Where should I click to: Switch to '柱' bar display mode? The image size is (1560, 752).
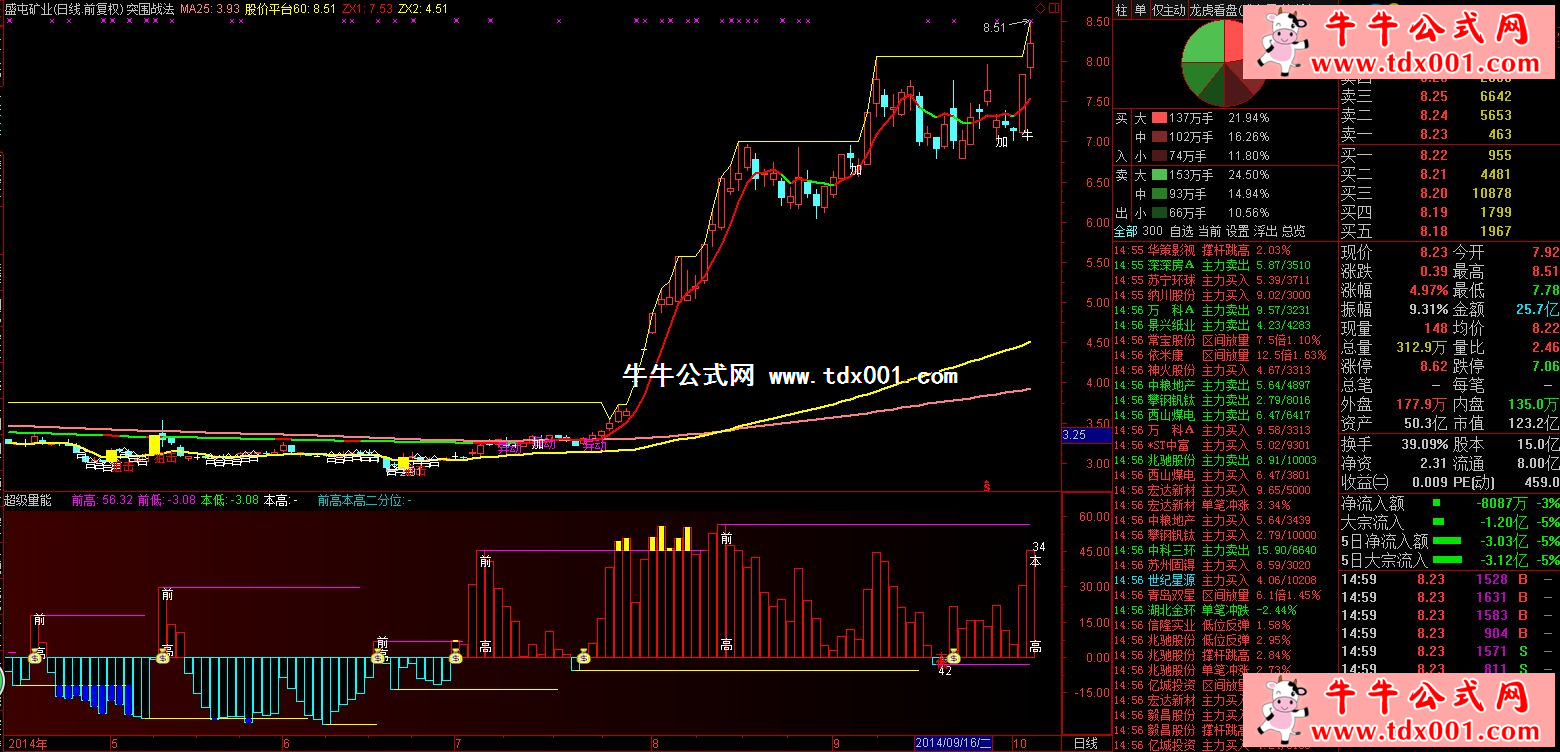coord(1122,9)
